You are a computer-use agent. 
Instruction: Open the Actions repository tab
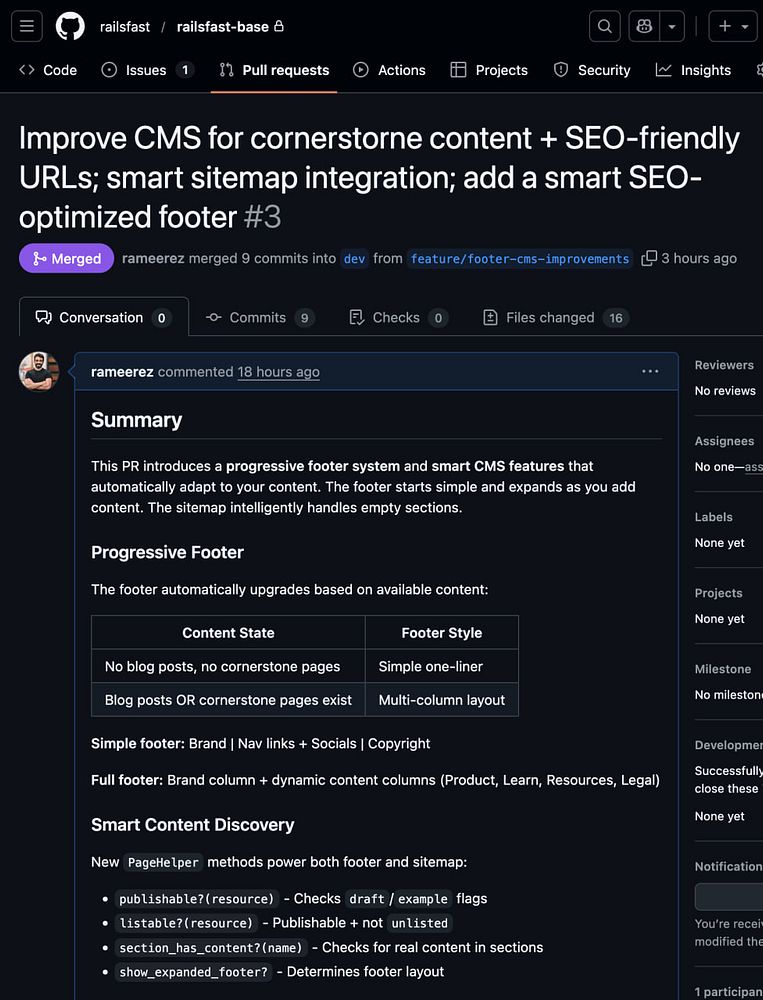coord(389,70)
